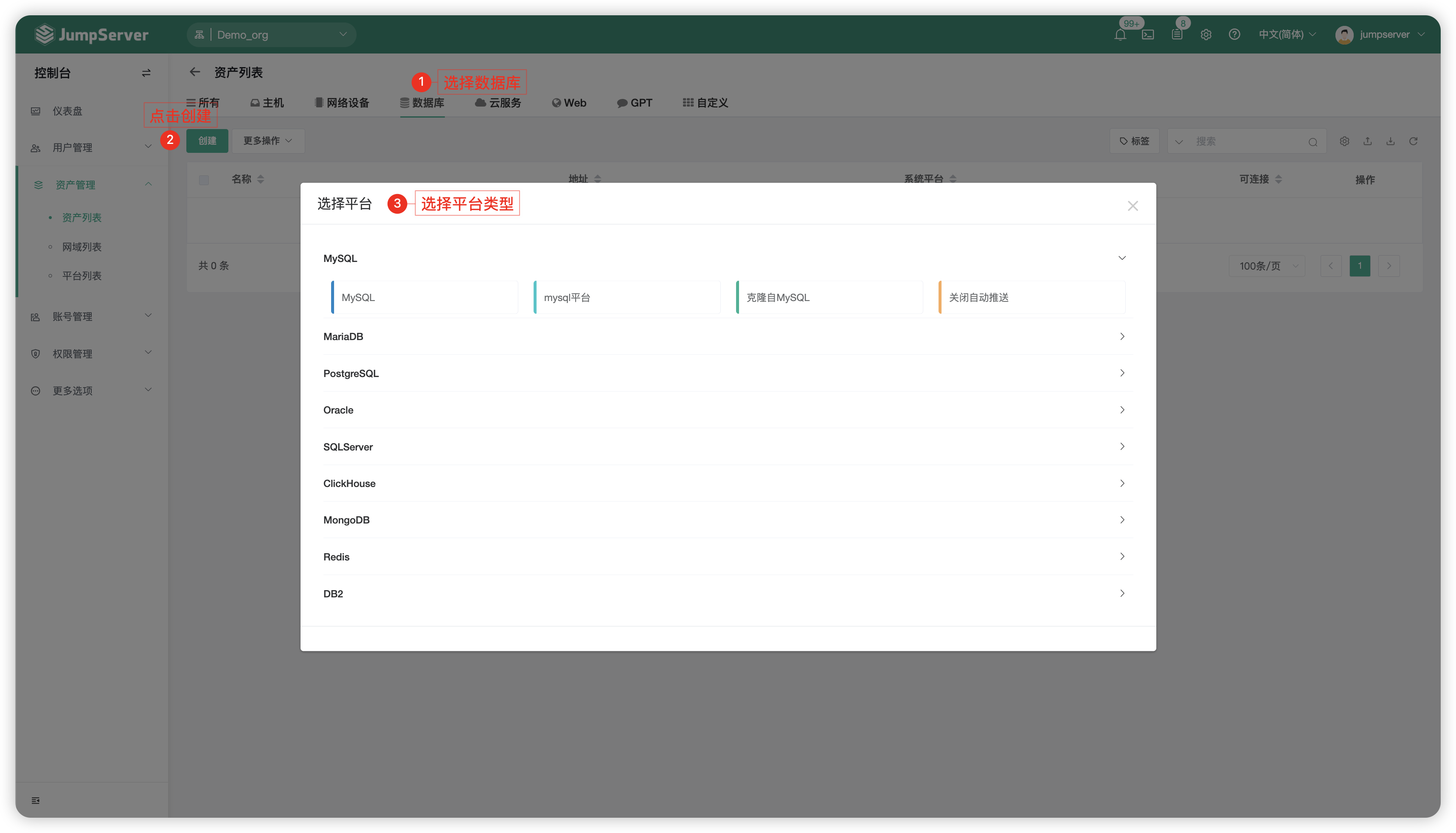1456x833 pixels.
Task: Switch to the Network devices tab
Action: tap(342, 103)
